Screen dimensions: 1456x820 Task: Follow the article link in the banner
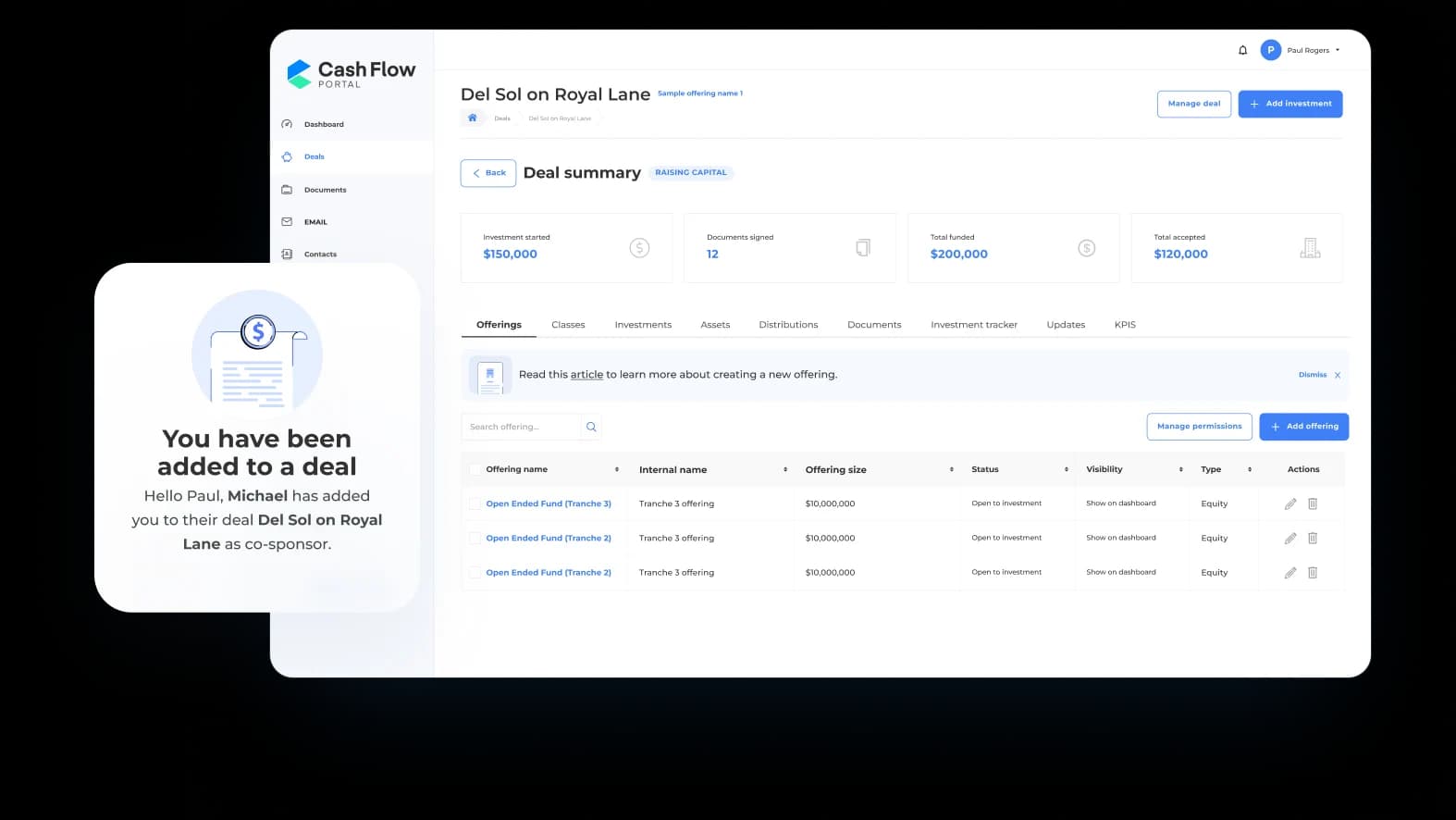[x=586, y=375]
